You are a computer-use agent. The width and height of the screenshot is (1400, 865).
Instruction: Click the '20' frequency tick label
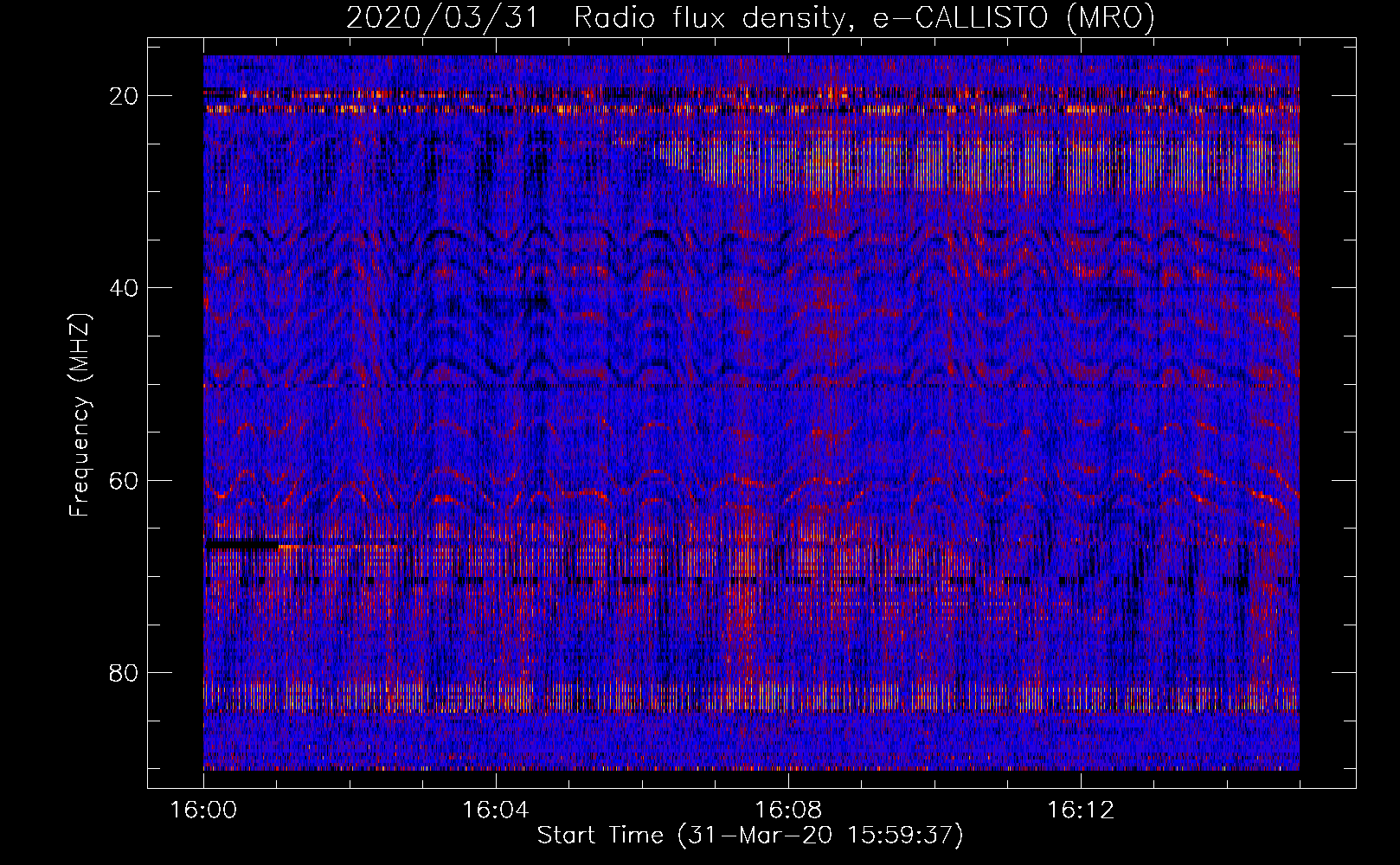(x=125, y=96)
